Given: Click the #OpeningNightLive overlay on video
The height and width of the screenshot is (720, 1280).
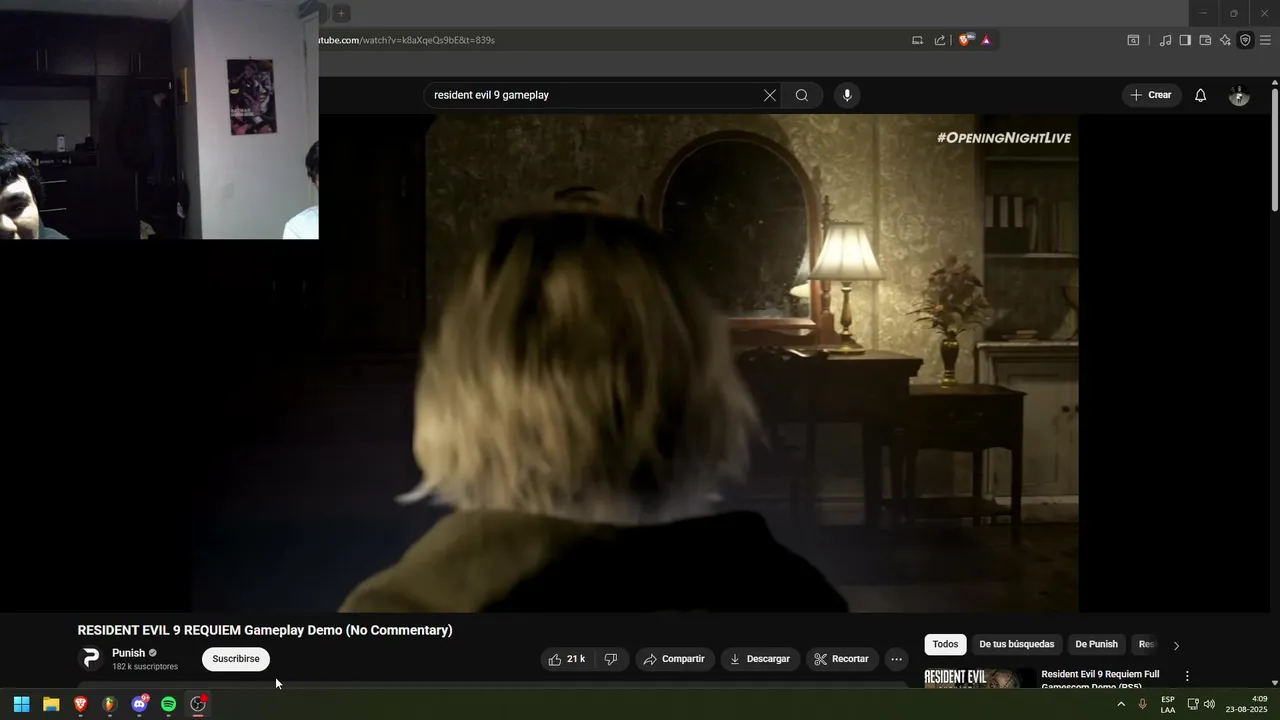Looking at the screenshot, I should click(x=1003, y=138).
